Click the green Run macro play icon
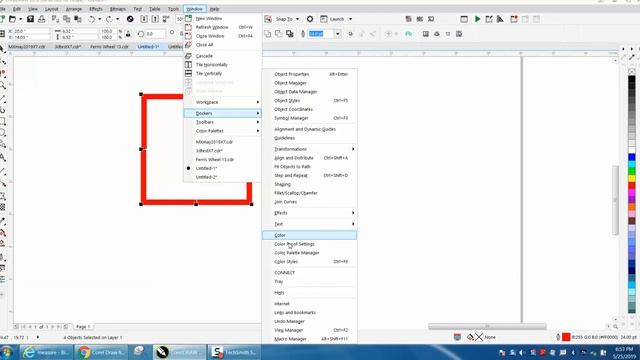The image size is (640, 360). click(477, 19)
